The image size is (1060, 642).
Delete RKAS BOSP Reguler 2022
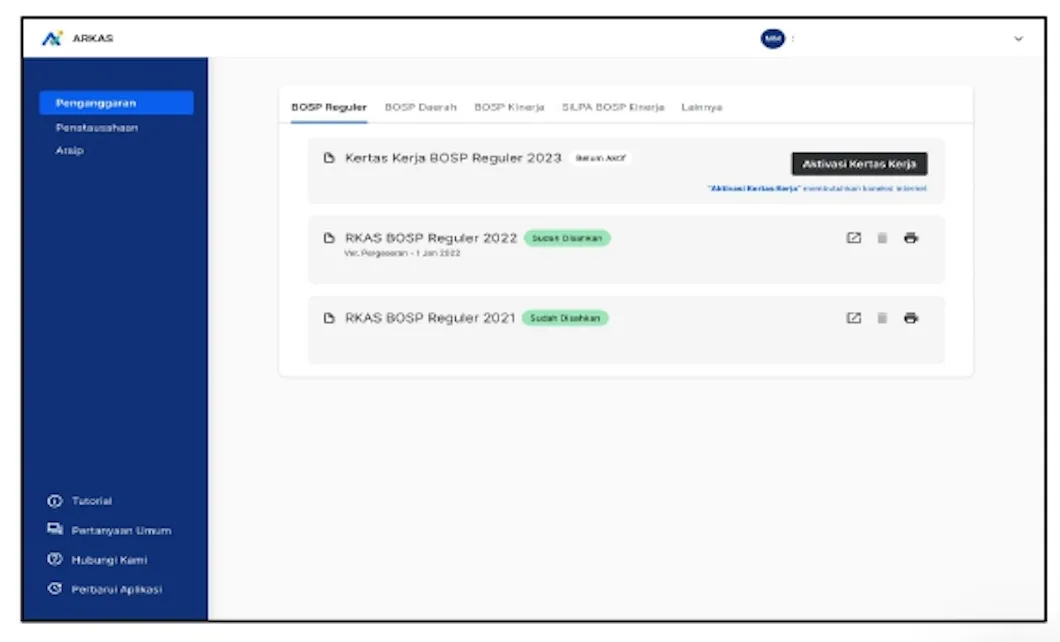point(882,238)
